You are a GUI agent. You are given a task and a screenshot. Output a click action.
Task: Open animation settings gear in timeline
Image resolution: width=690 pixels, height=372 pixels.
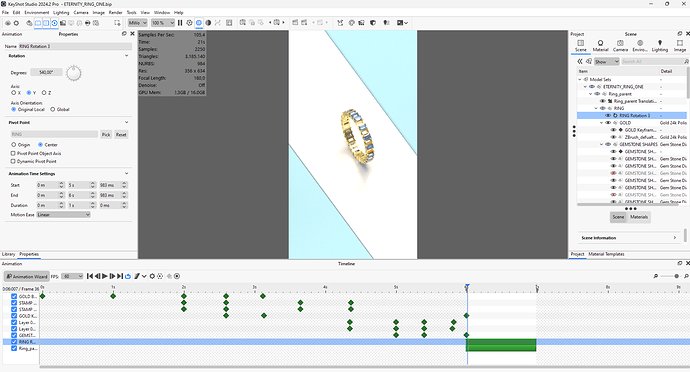click(152, 276)
